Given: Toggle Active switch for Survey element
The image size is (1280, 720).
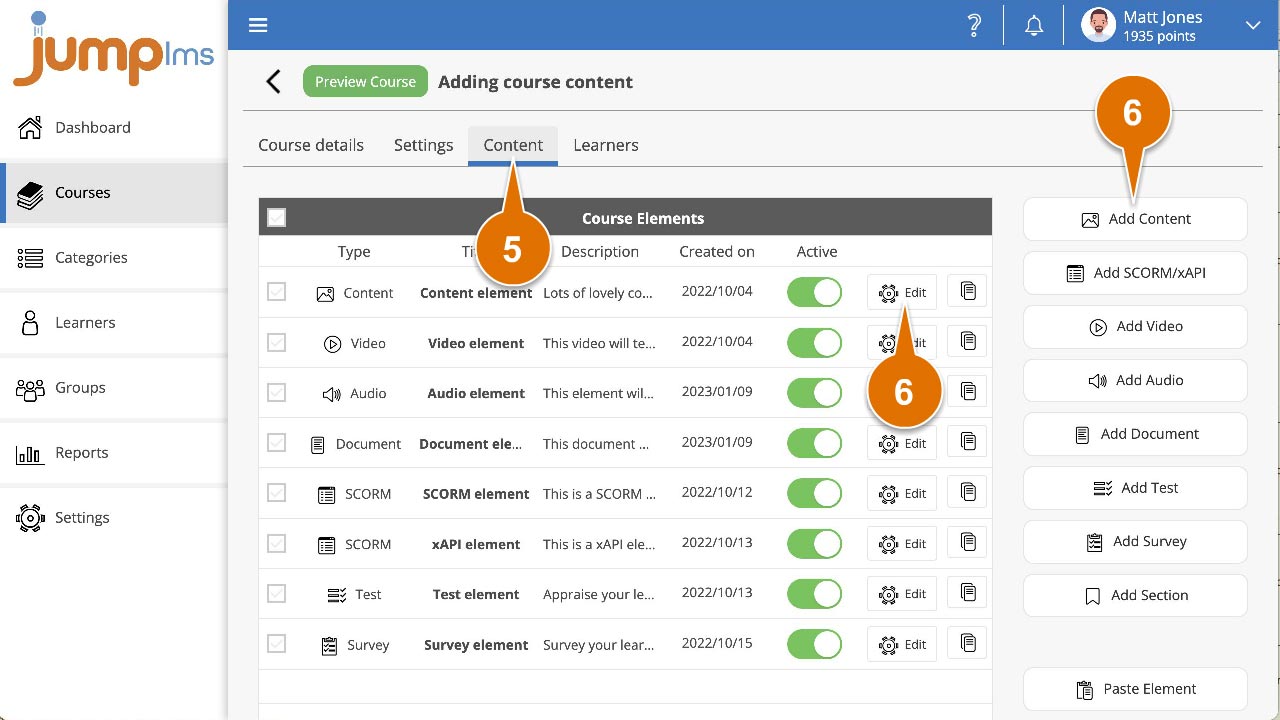Looking at the screenshot, I should [x=815, y=644].
